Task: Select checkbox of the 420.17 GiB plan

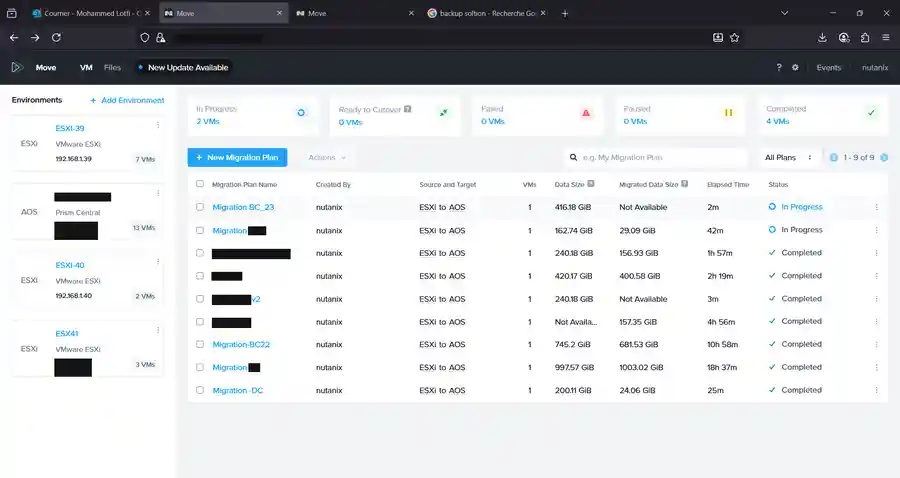Action: (200, 276)
